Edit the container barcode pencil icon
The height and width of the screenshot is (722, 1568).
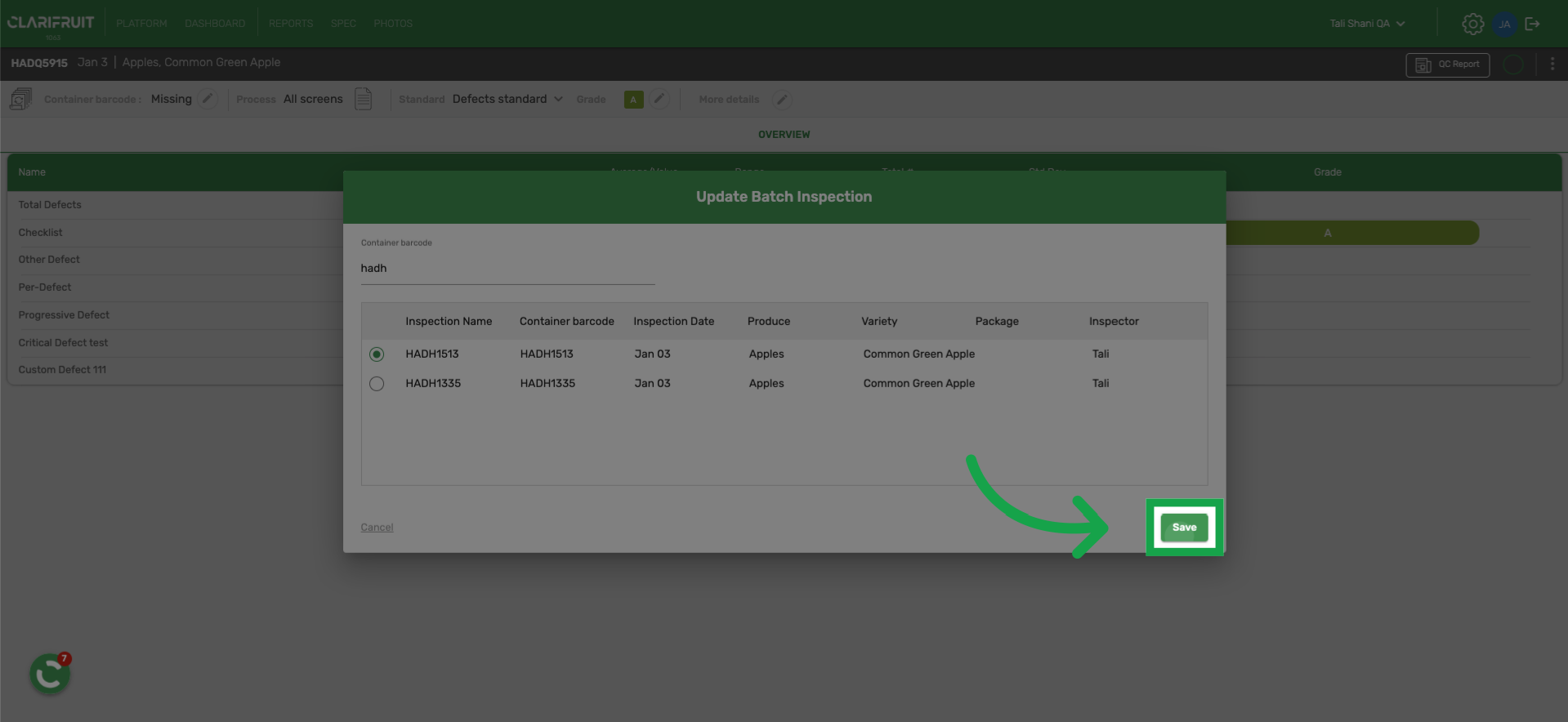tap(208, 99)
